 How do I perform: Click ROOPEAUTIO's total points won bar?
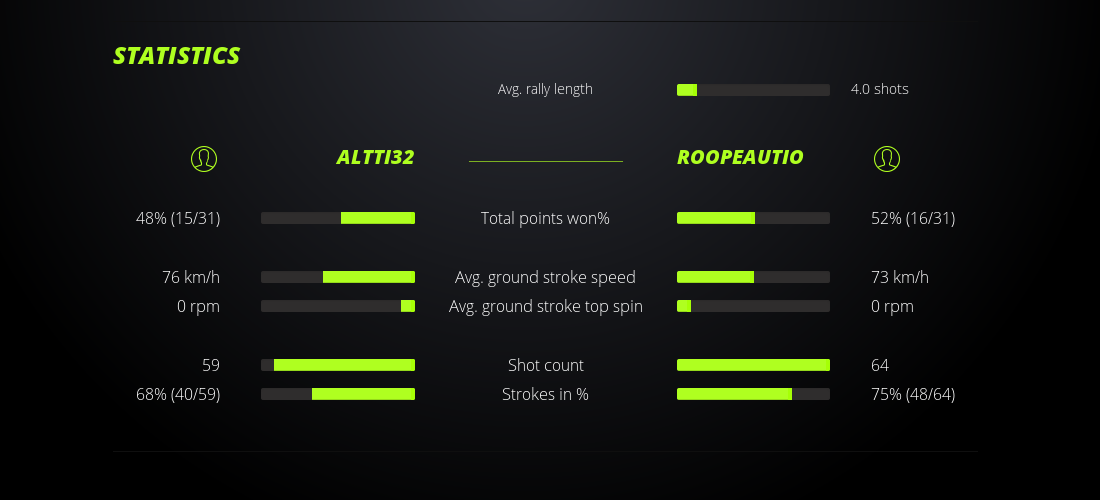(753, 218)
